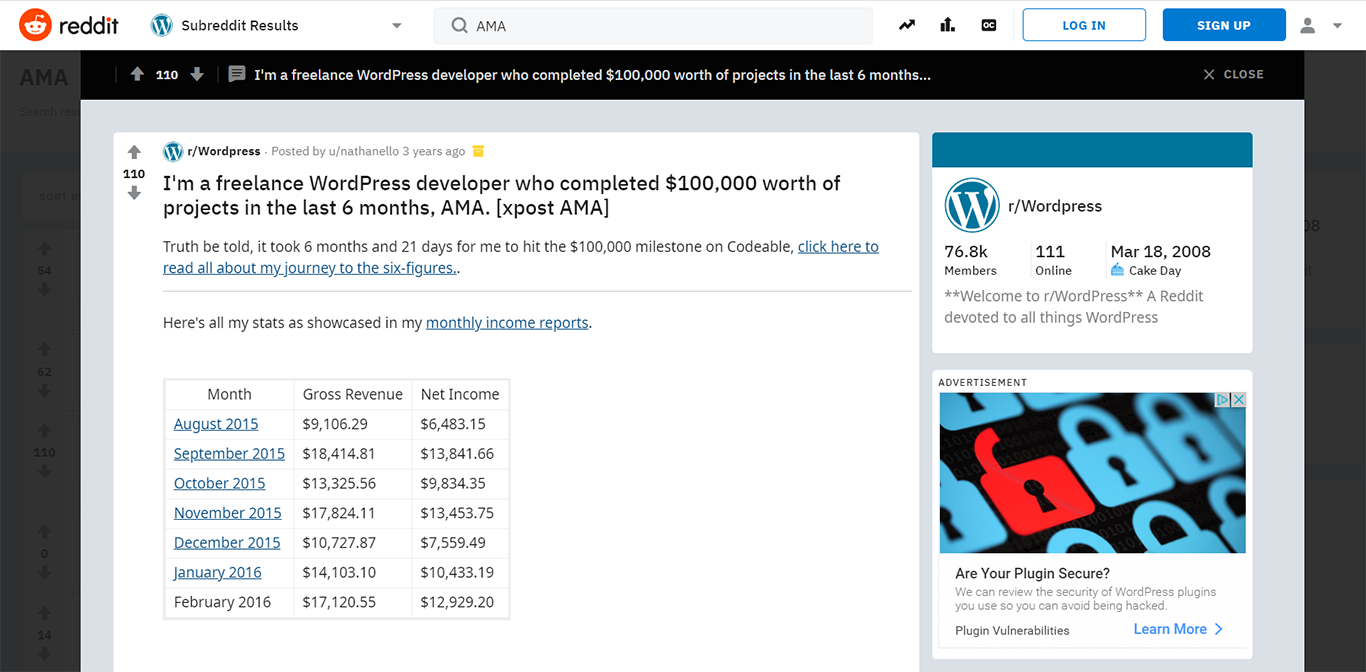Click the SIGN UP button
1366x672 pixels.
point(1224,25)
